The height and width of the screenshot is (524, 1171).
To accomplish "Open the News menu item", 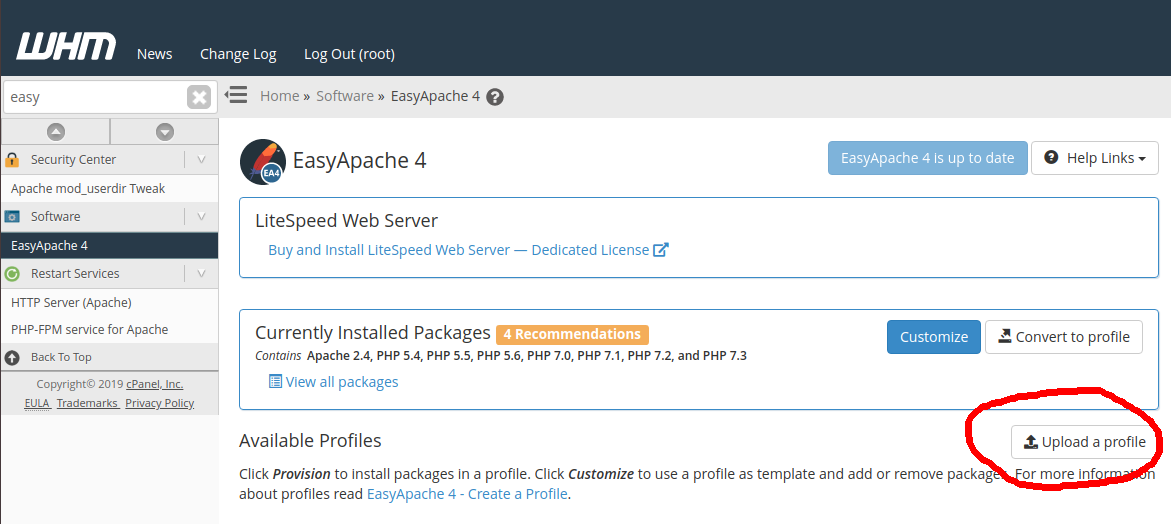I will (155, 54).
